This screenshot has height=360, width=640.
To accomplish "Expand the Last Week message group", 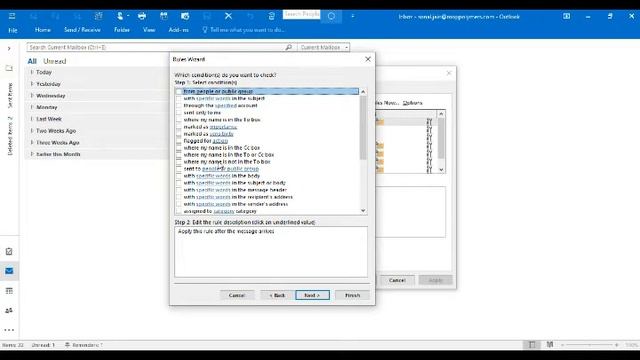I will (x=32, y=119).
